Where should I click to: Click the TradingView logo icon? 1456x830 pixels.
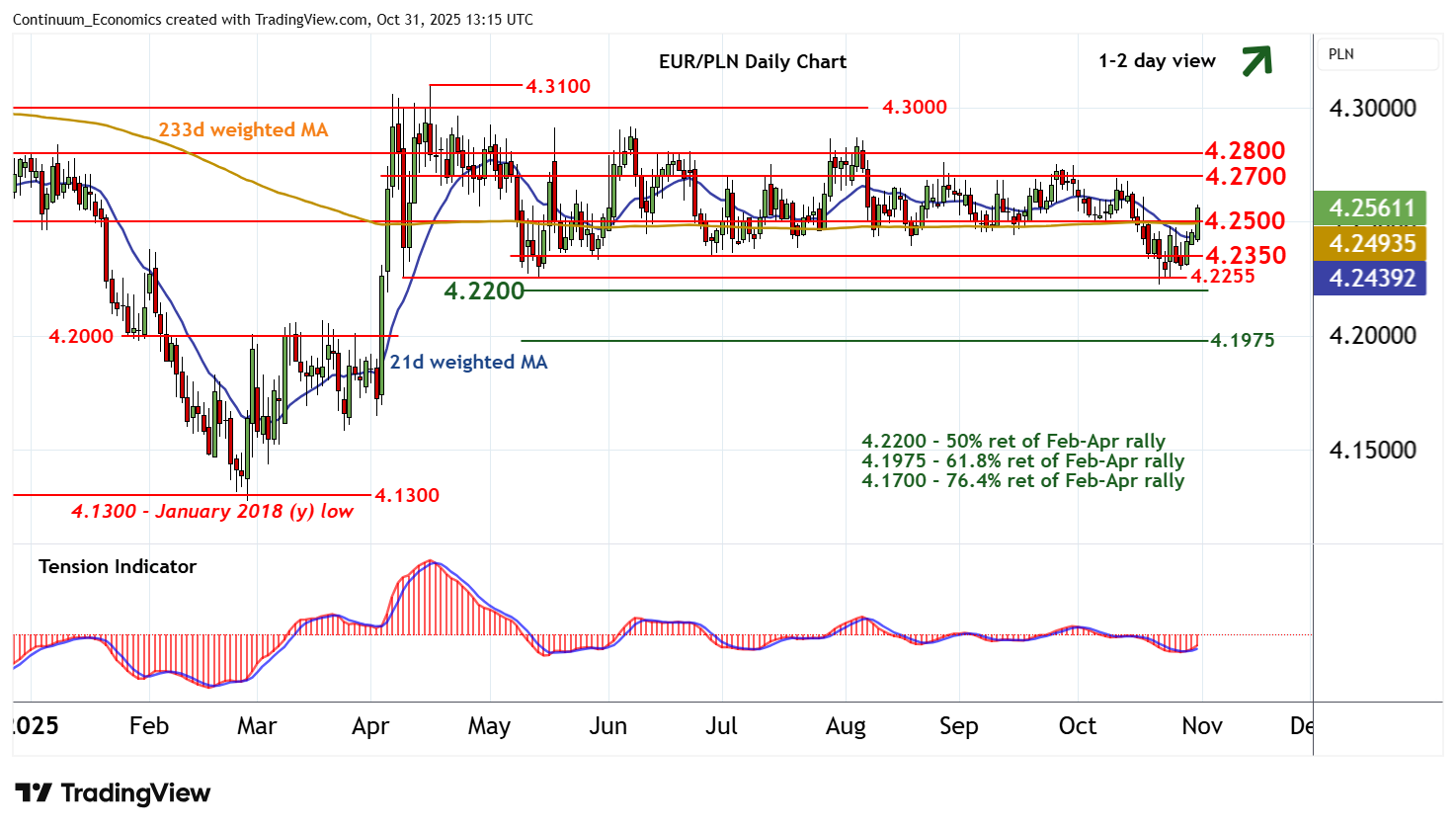34,793
